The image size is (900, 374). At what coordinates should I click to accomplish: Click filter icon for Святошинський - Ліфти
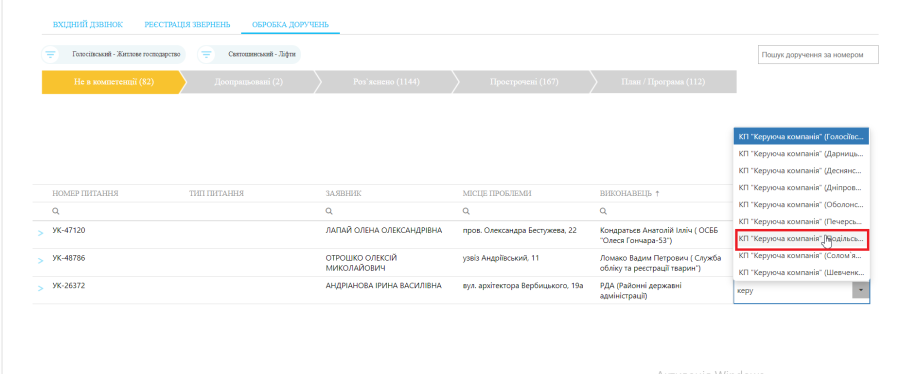(x=207, y=55)
